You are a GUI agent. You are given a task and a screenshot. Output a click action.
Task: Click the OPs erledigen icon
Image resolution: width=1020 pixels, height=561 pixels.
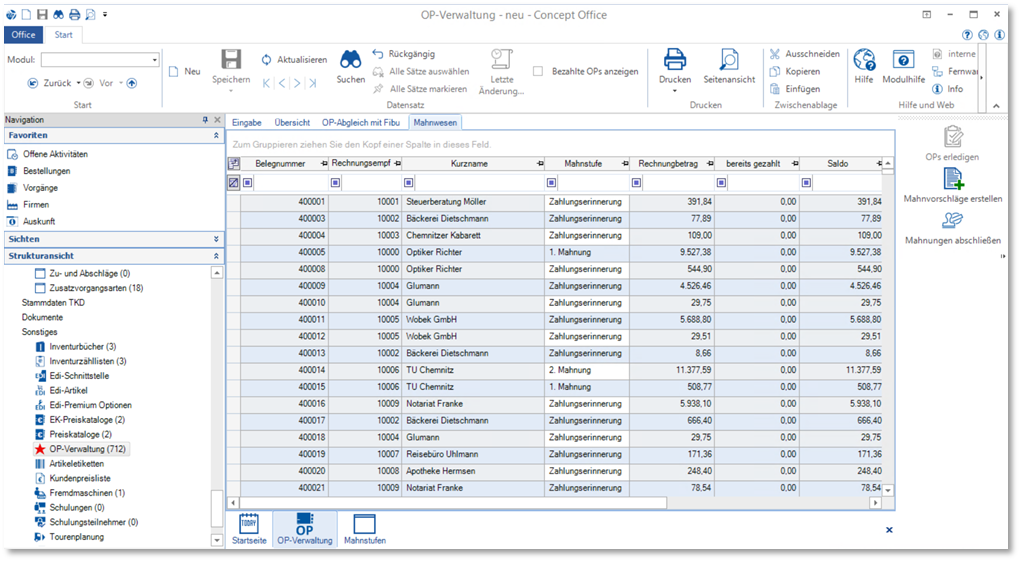pyautogui.click(x=953, y=137)
